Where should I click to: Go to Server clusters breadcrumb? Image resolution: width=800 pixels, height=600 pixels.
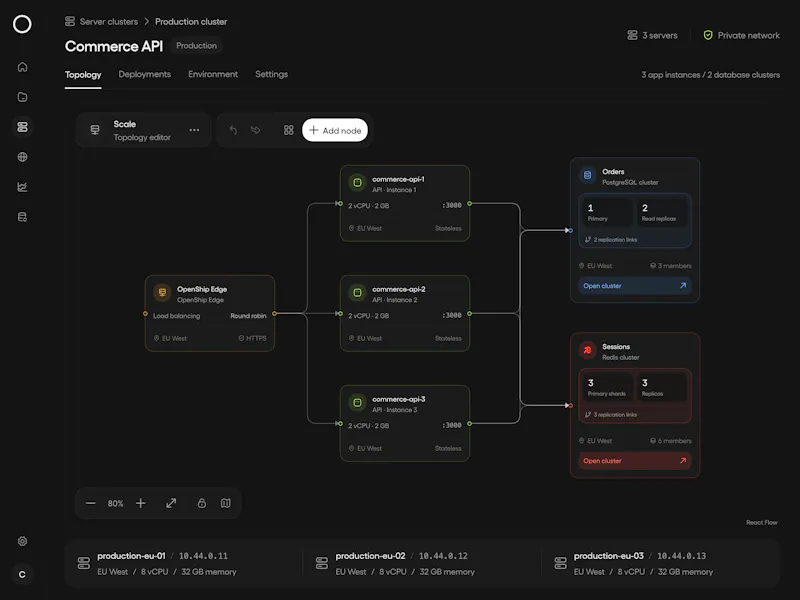pos(109,21)
